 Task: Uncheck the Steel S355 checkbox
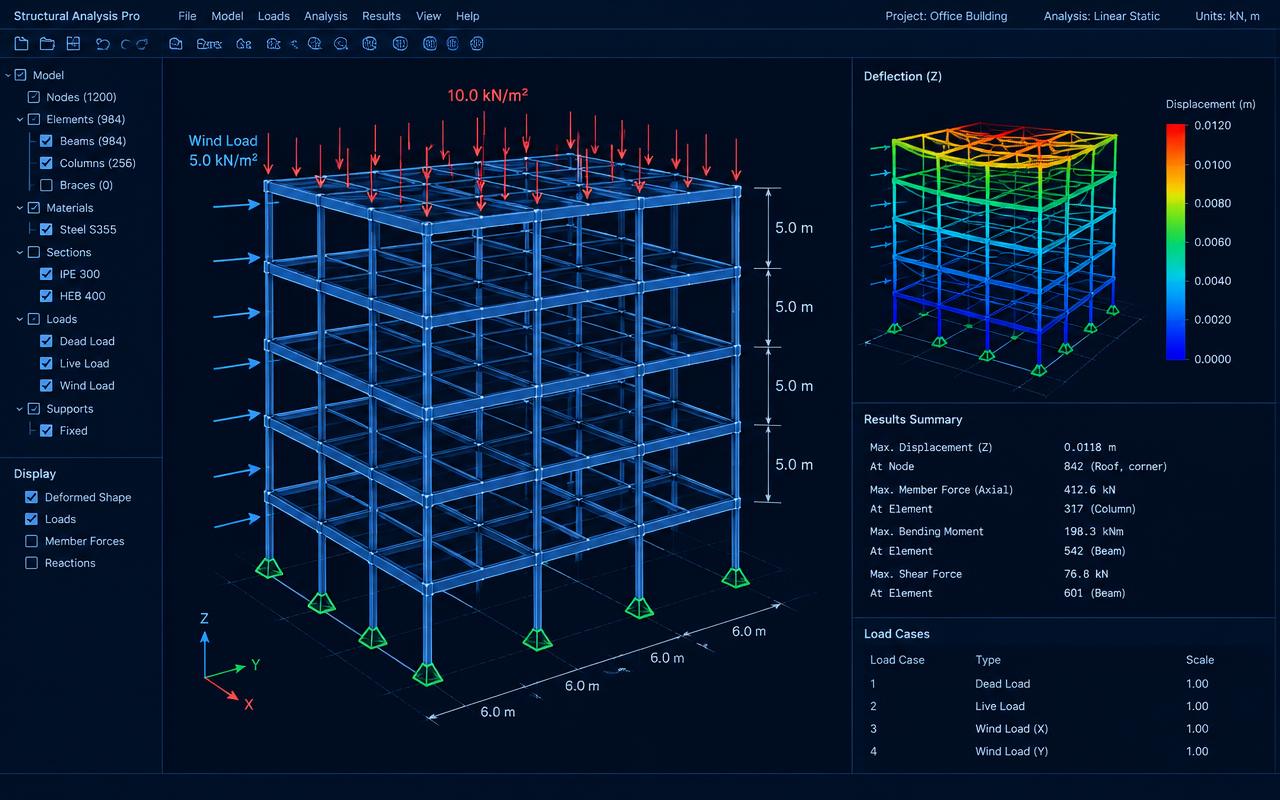46,229
